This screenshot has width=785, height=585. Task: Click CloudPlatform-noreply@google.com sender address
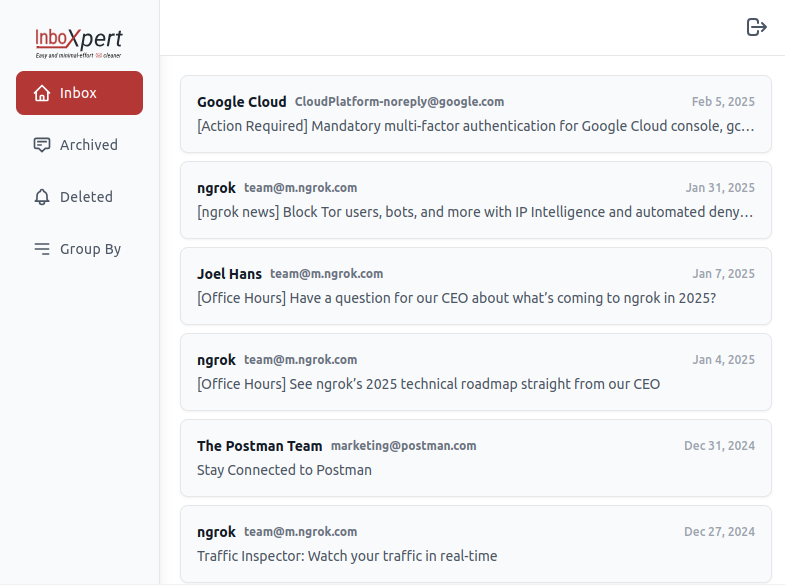click(x=399, y=102)
